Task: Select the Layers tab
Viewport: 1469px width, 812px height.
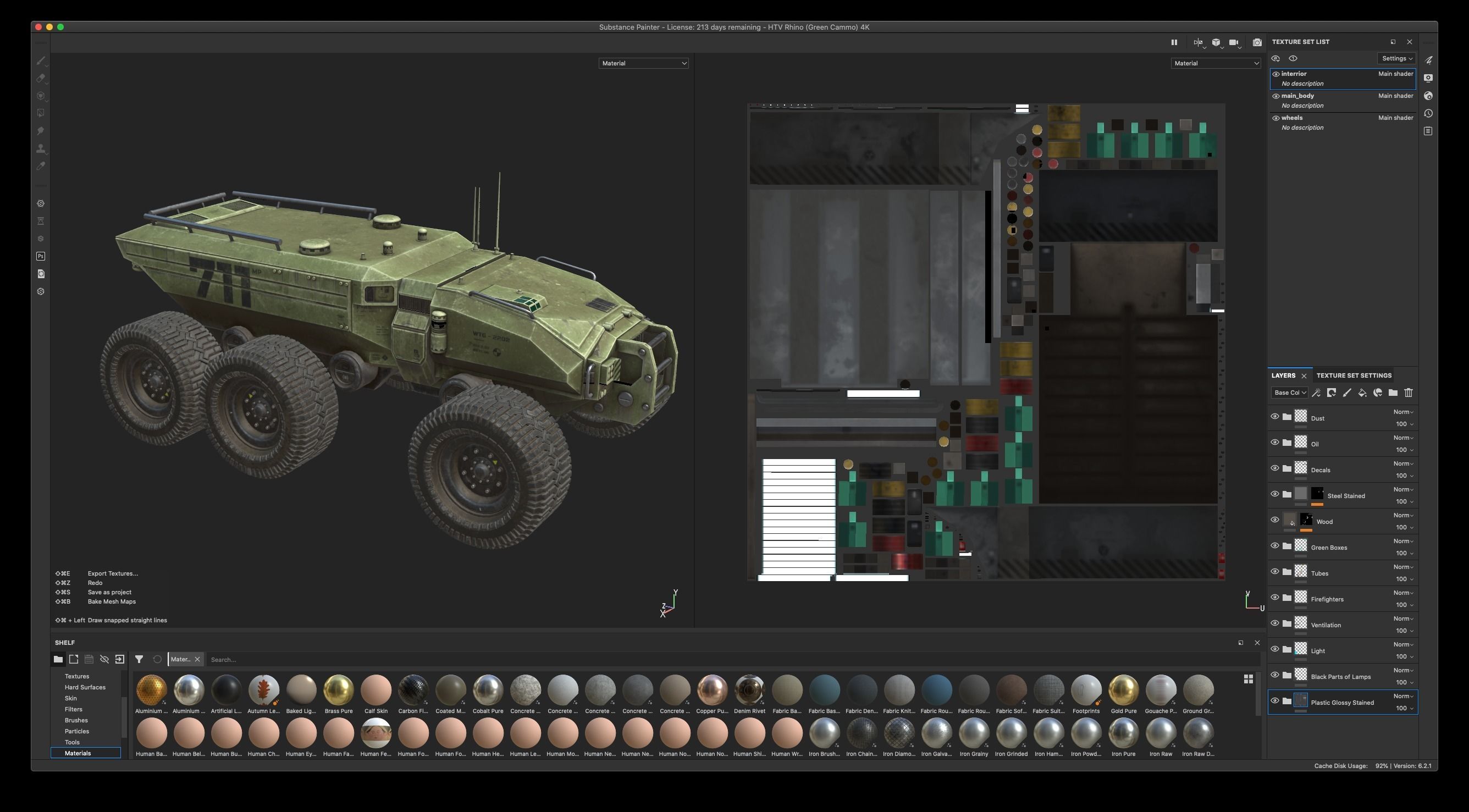Action: (x=1283, y=375)
